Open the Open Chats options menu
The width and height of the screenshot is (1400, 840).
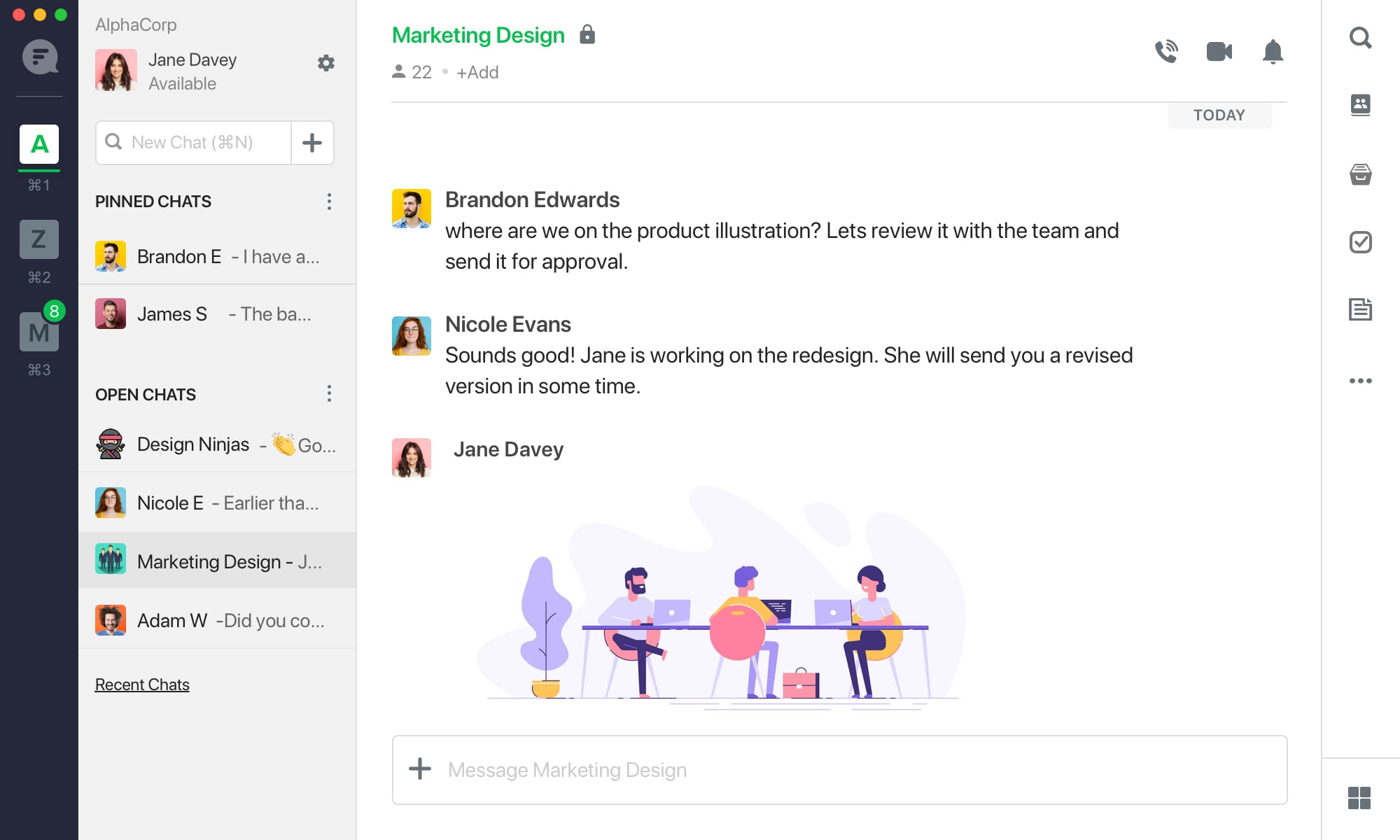(329, 393)
